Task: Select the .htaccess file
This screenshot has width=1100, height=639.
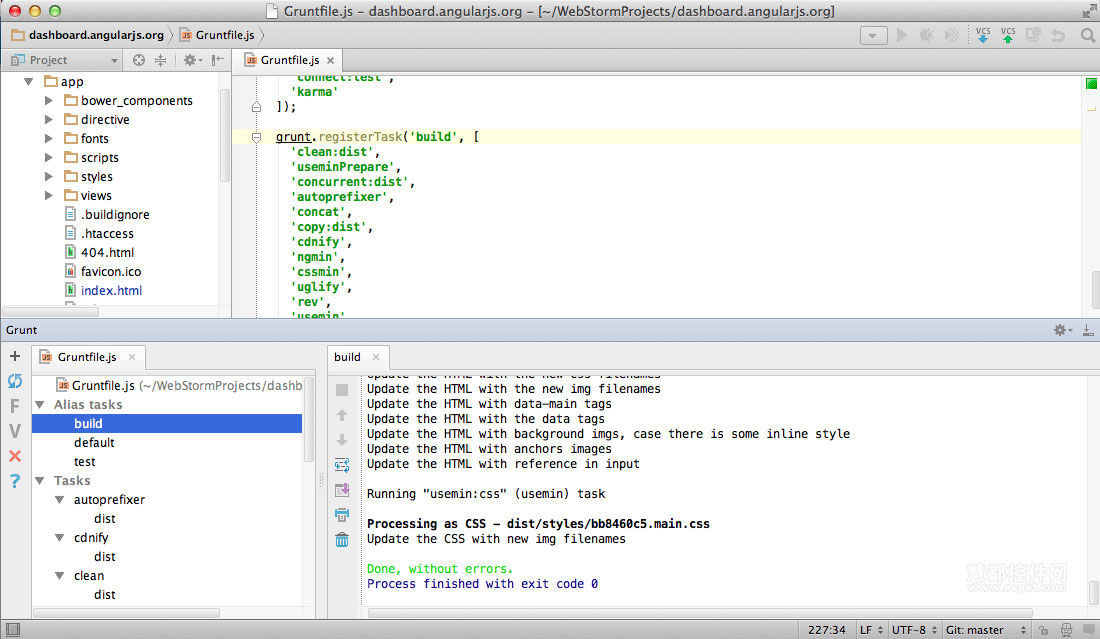Action: [99, 234]
